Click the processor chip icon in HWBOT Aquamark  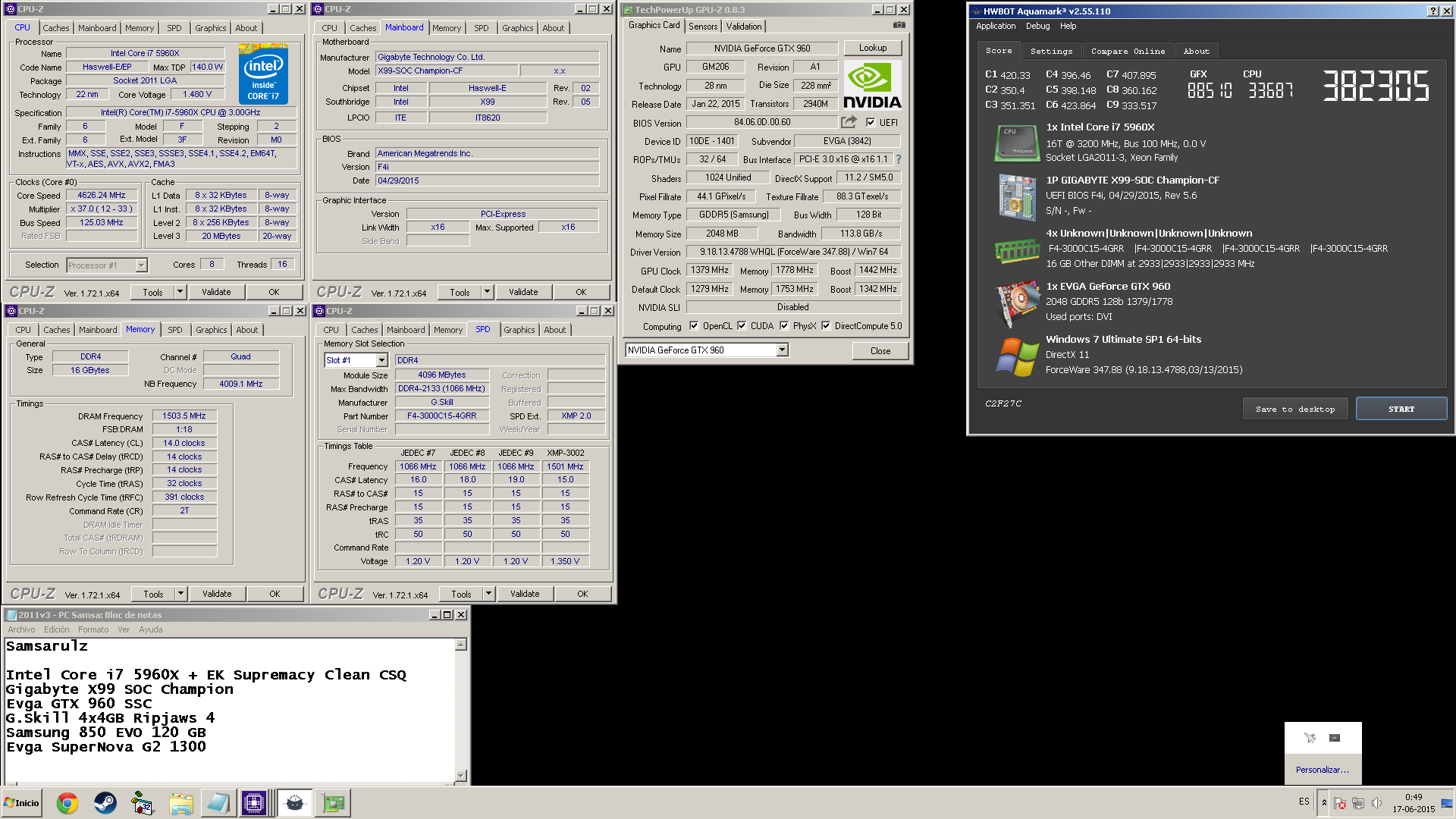1016,144
